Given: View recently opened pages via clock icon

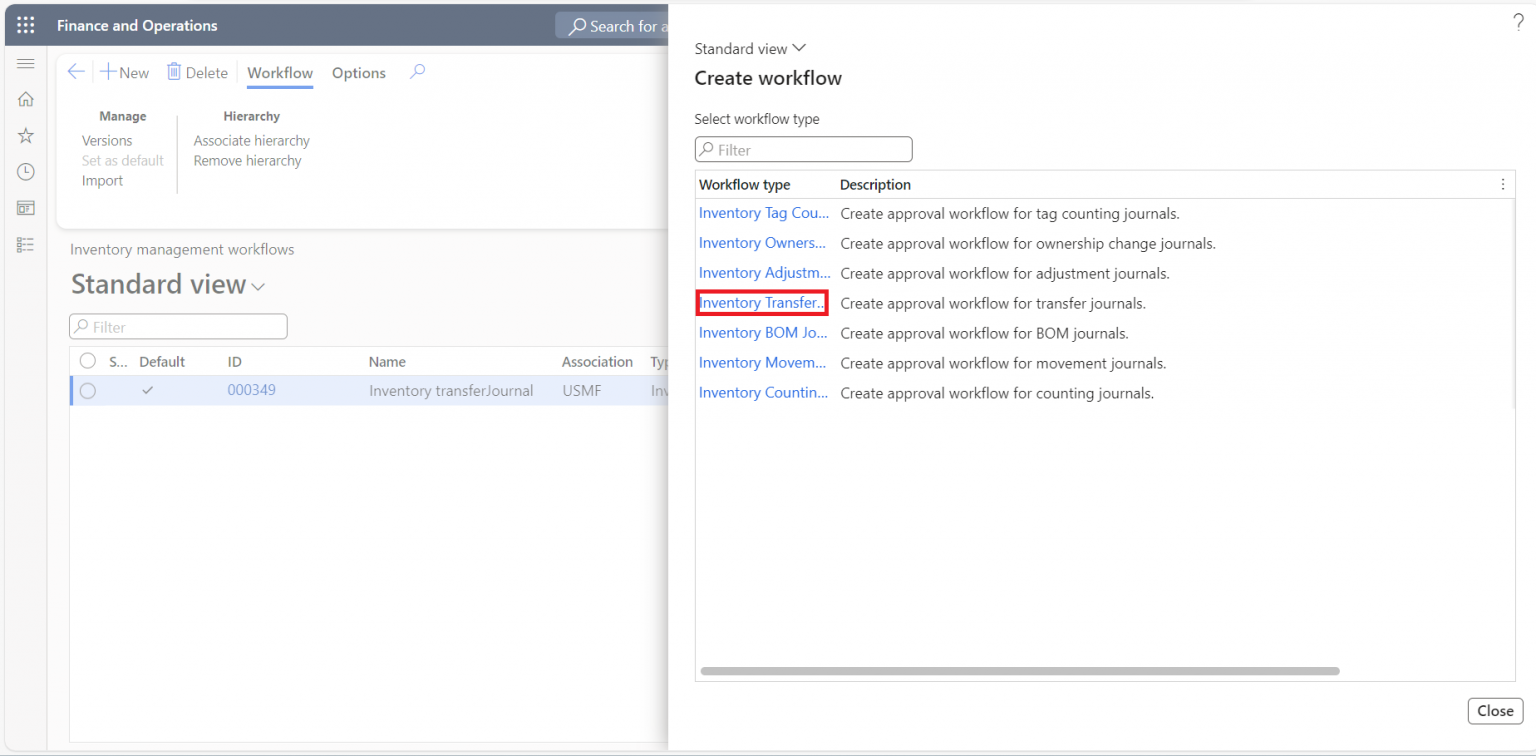Looking at the screenshot, I should point(26,171).
